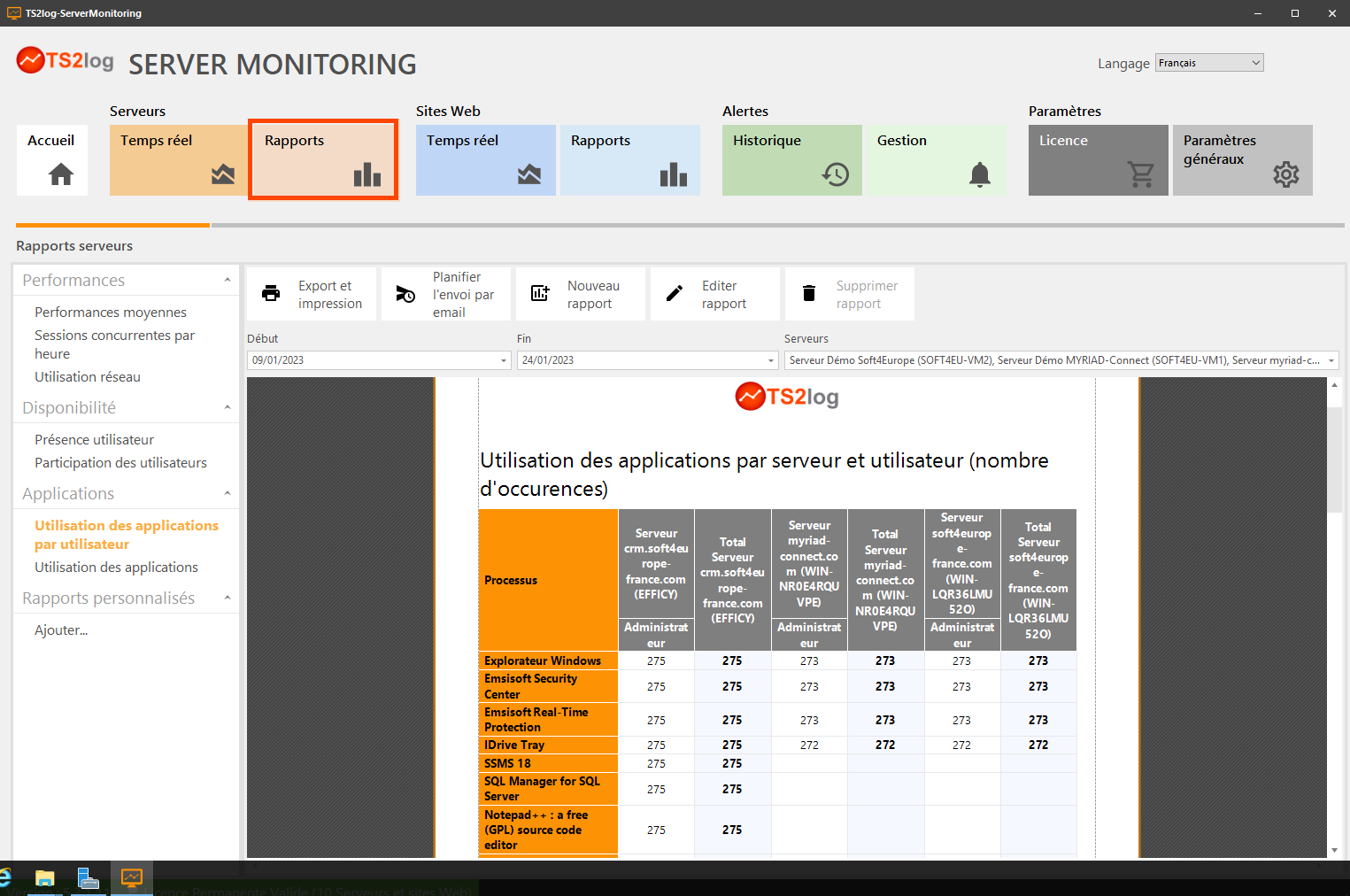This screenshot has height=896, width=1350.
Task: Open the Début date picker arrow
Action: tap(504, 360)
